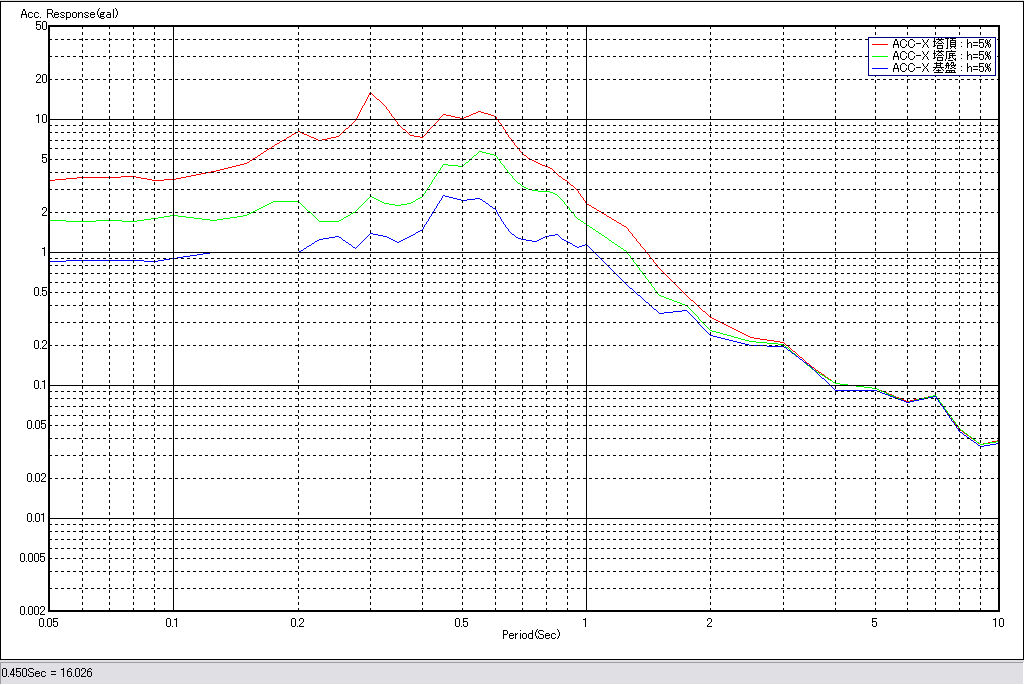Click the y-axis tick label 50

41,26
